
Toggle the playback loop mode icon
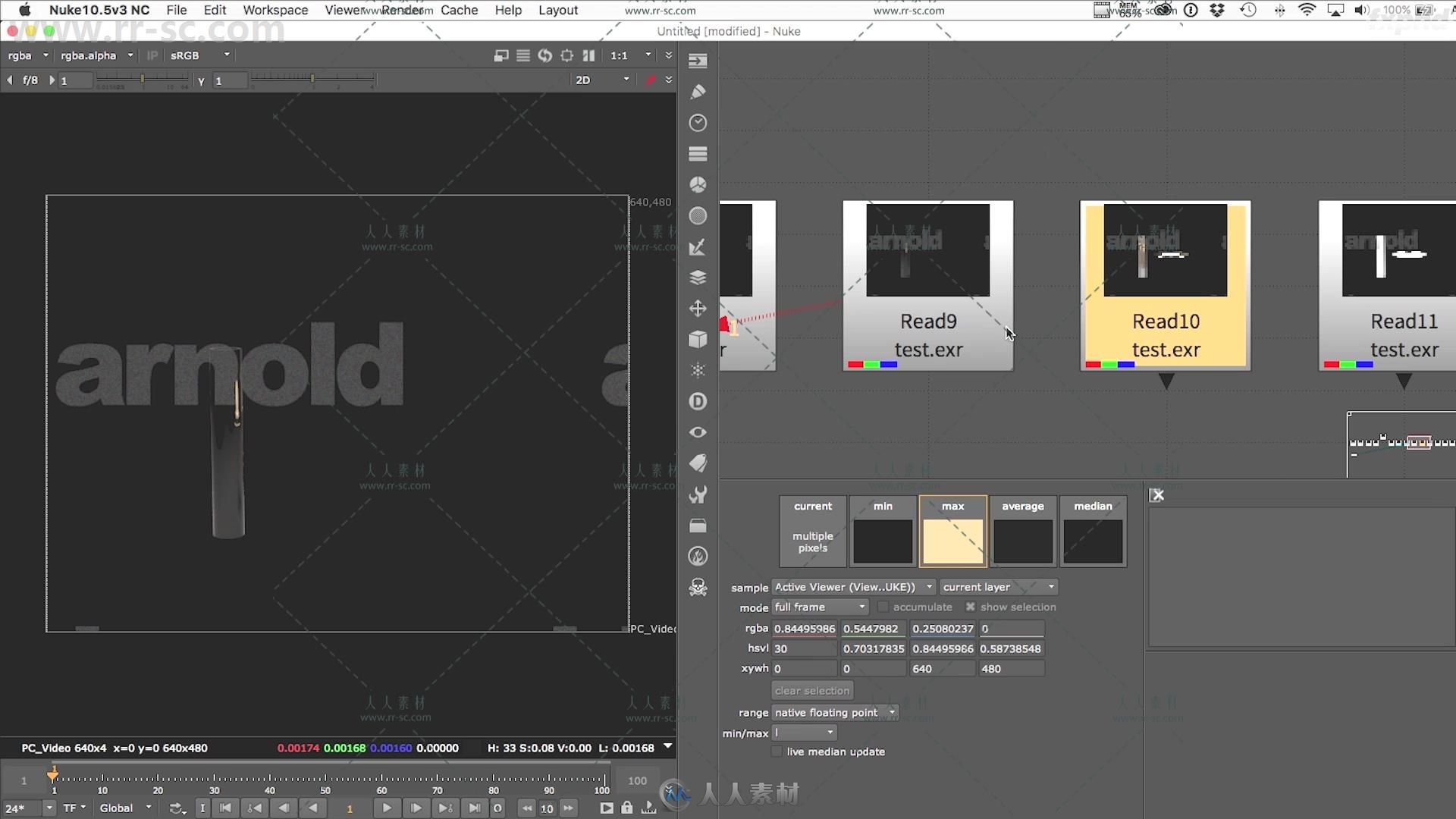[177, 808]
